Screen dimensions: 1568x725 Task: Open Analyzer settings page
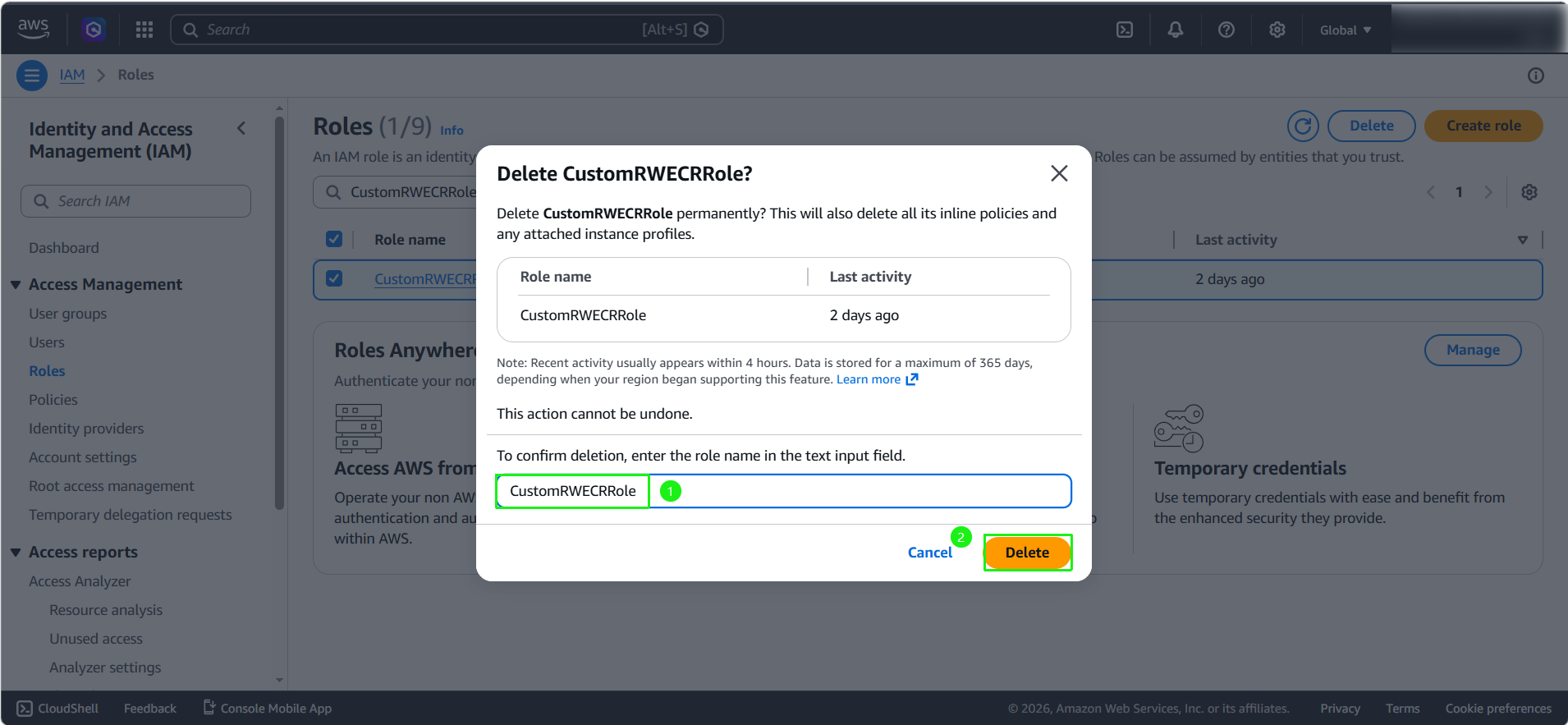click(105, 668)
